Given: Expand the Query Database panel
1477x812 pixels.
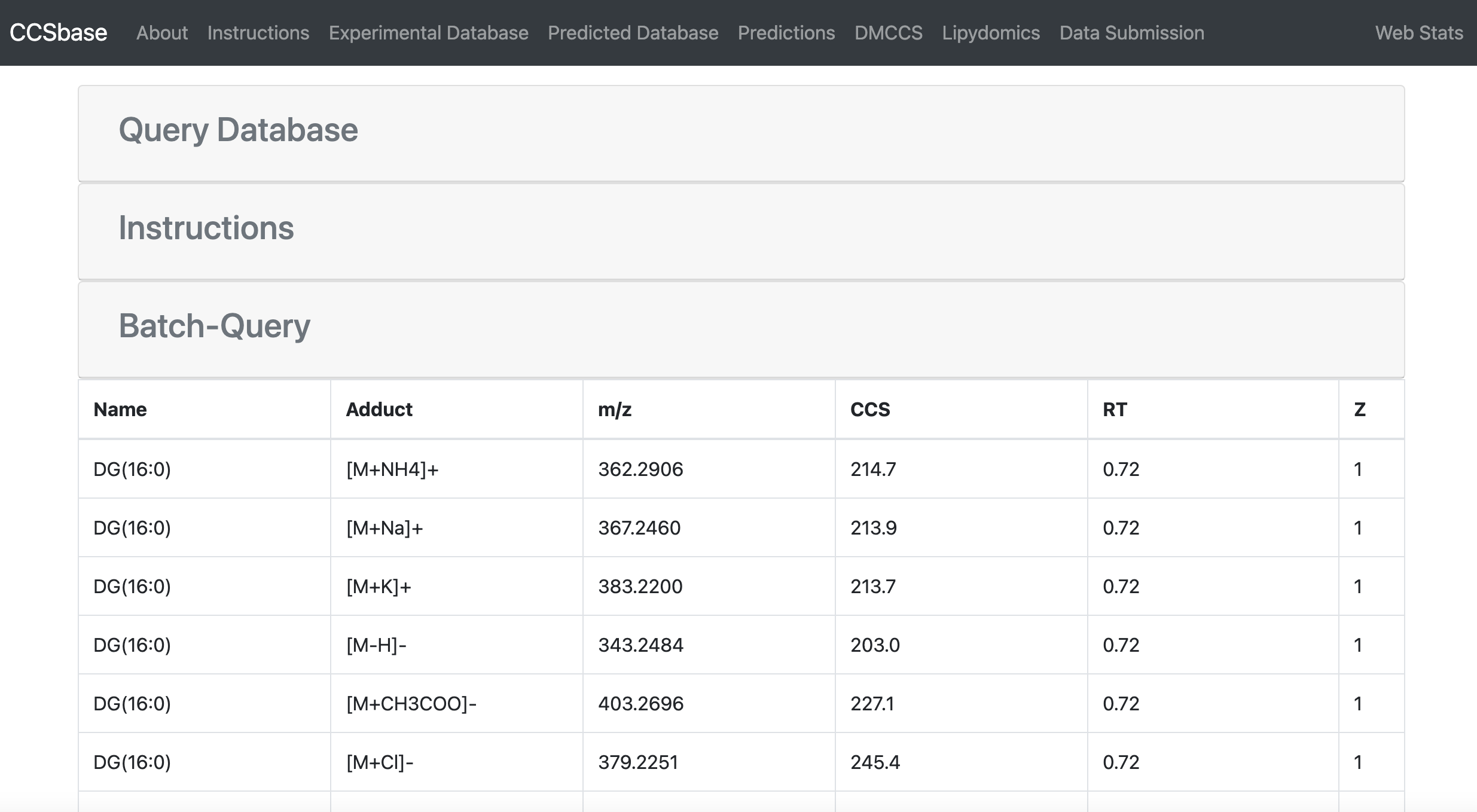Looking at the screenshot, I should pyautogui.click(x=741, y=133).
